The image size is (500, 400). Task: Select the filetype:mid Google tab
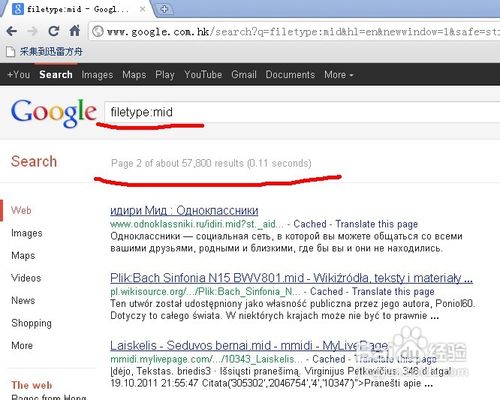(x=77, y=9)
